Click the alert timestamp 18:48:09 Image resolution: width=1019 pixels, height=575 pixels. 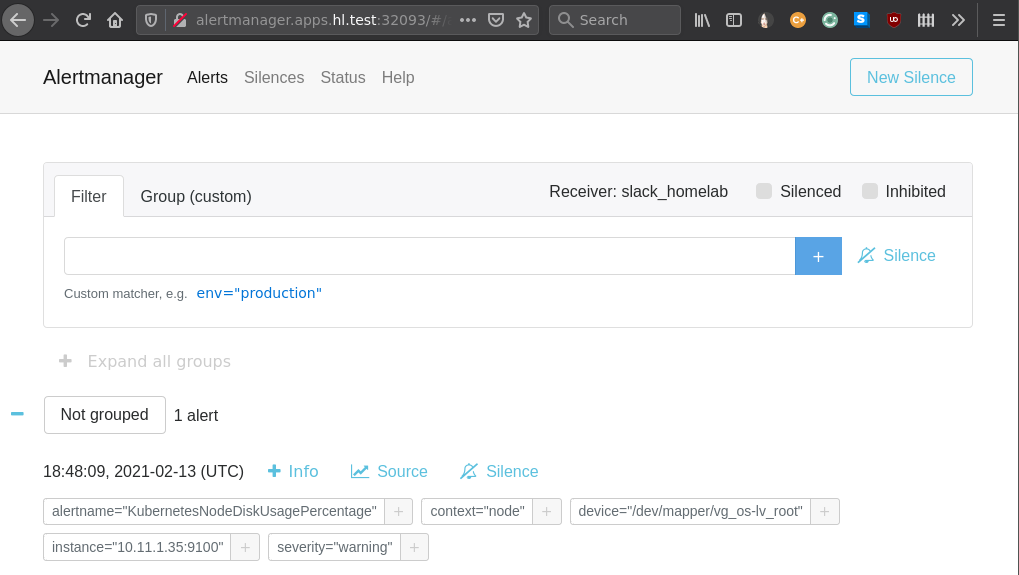(x=144, y=471)
